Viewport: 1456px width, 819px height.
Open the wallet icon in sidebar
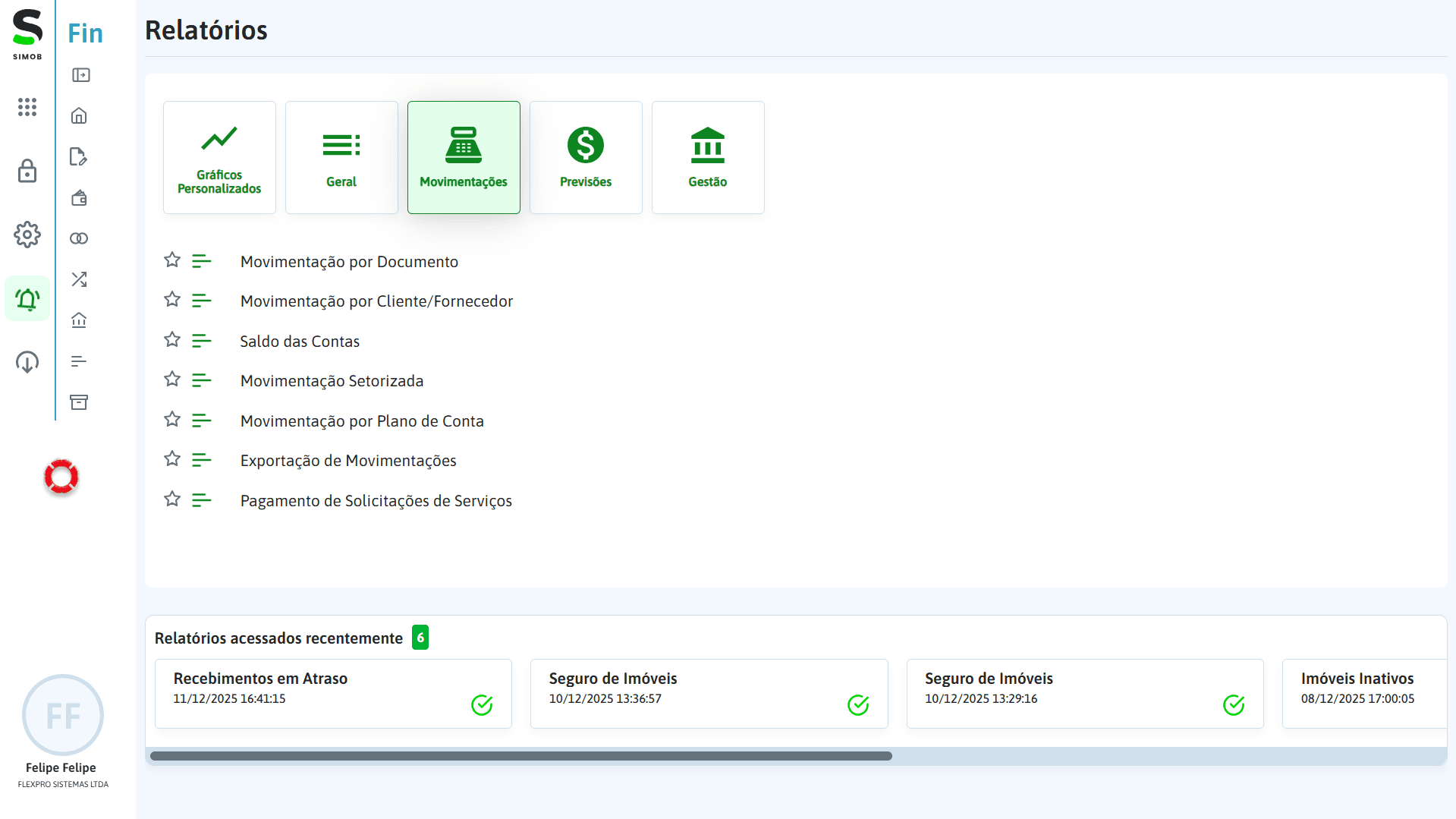79,198
